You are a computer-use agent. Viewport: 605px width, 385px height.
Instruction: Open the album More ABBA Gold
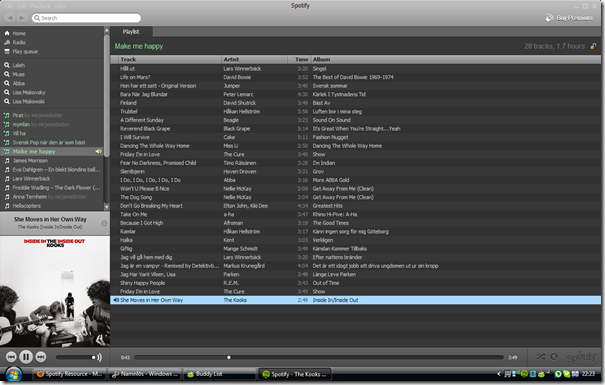331,180
